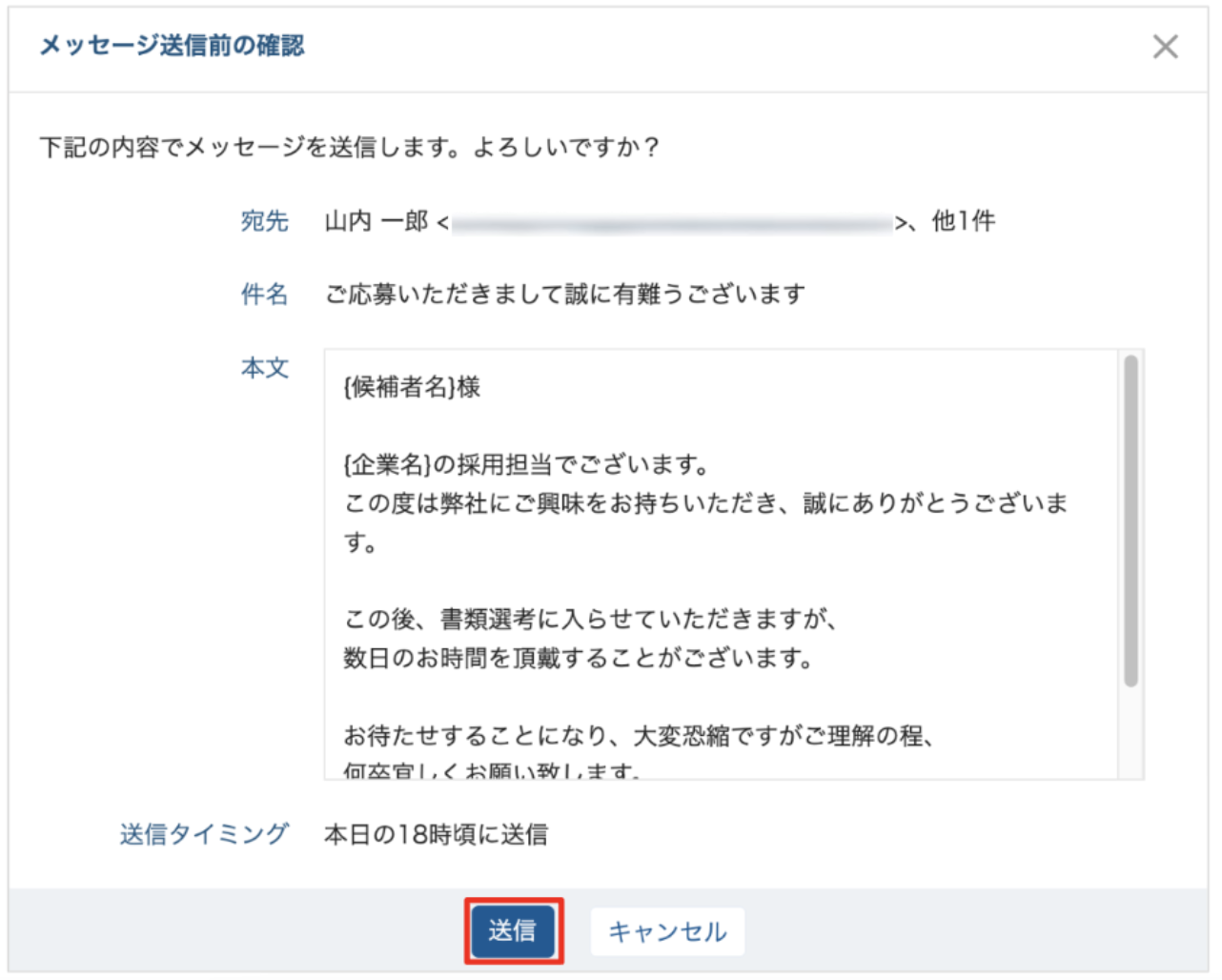Screen dimensions: 1222x980
Task: Click the メッセージ送信前の確認 dialog title
Action: click(x=172, y=46)
